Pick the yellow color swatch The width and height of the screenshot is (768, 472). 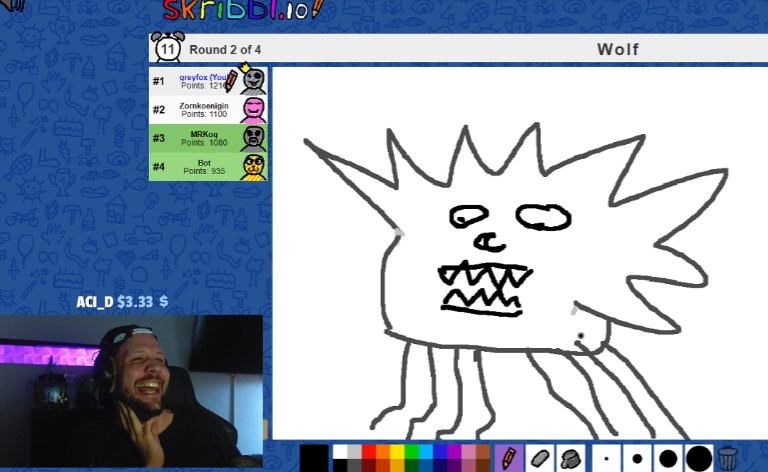point(397,451)
